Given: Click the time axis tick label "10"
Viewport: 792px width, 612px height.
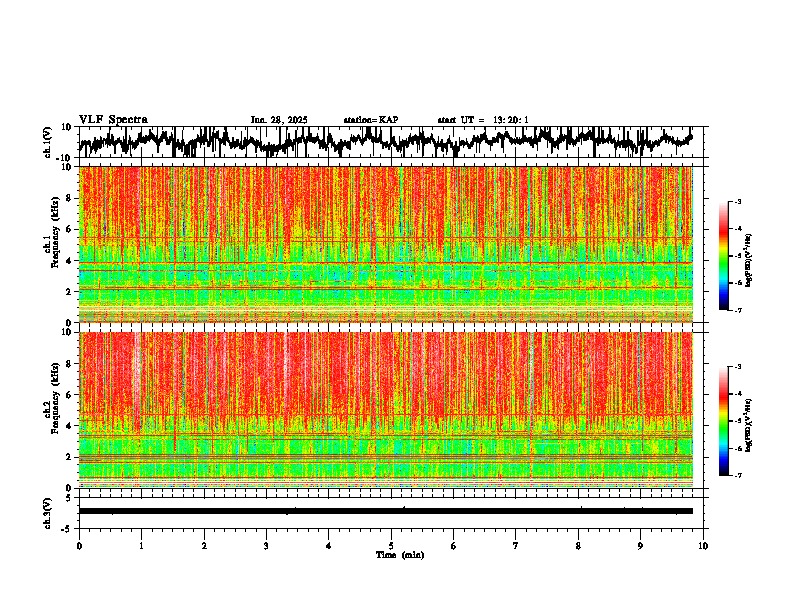Looking at the screenshot, I should (x=703, y=546).
